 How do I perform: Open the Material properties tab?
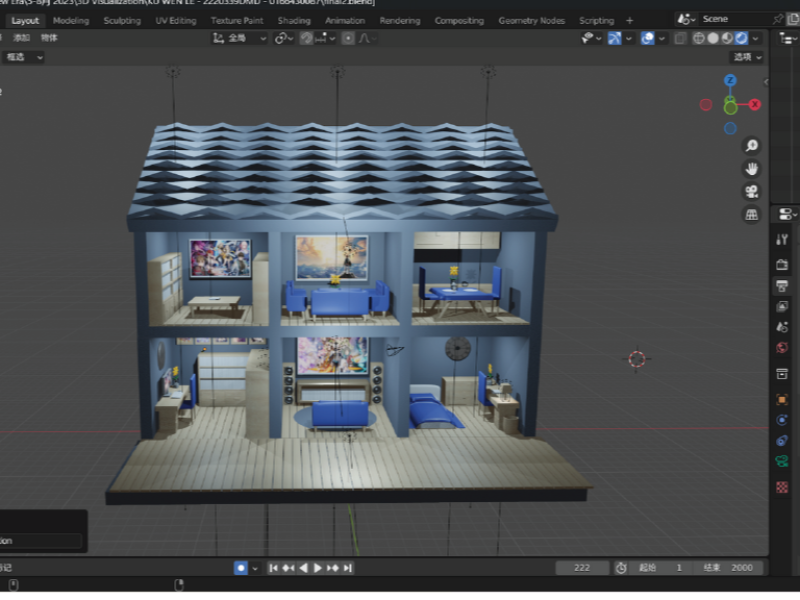[782, 487]
